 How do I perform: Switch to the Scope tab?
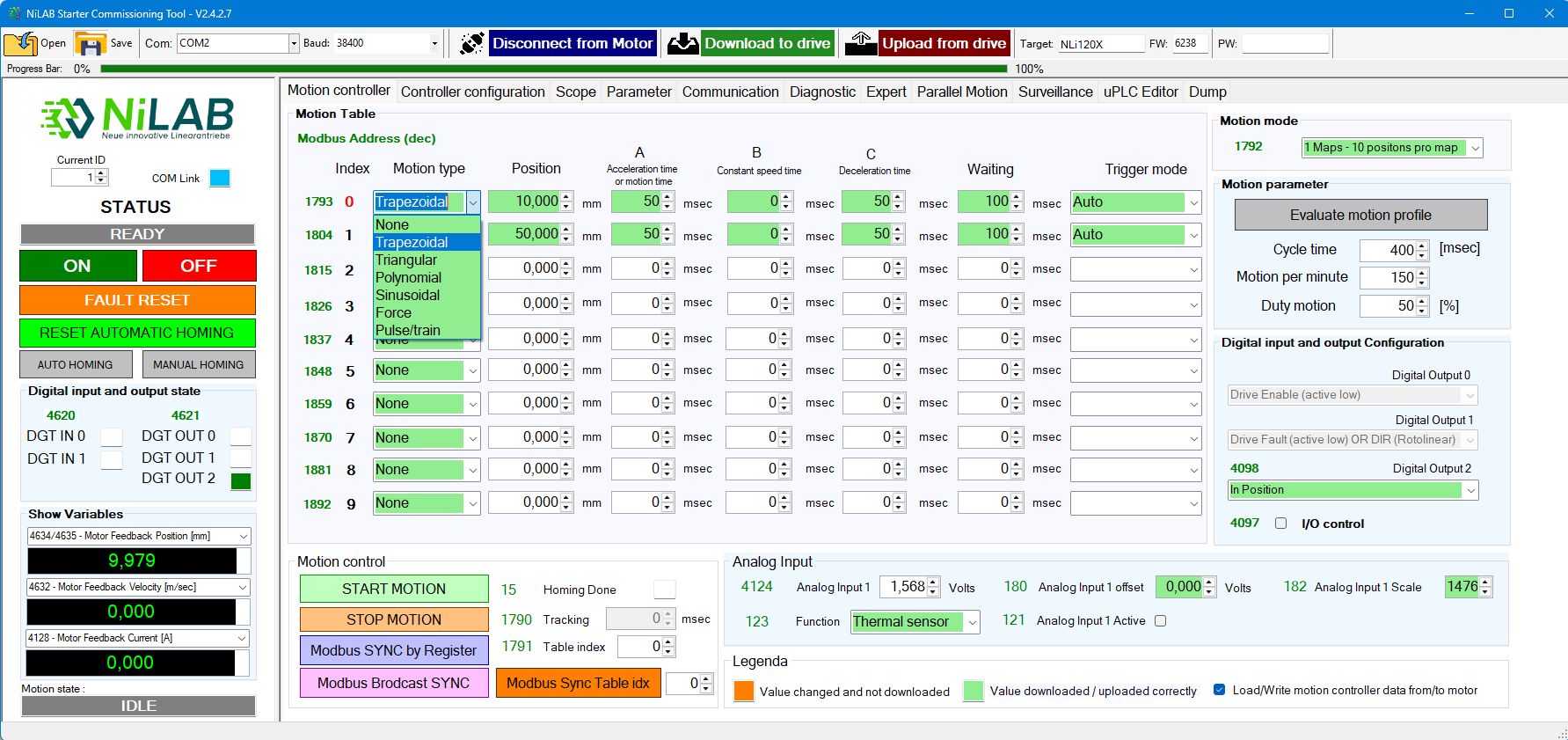pos(575,92)
